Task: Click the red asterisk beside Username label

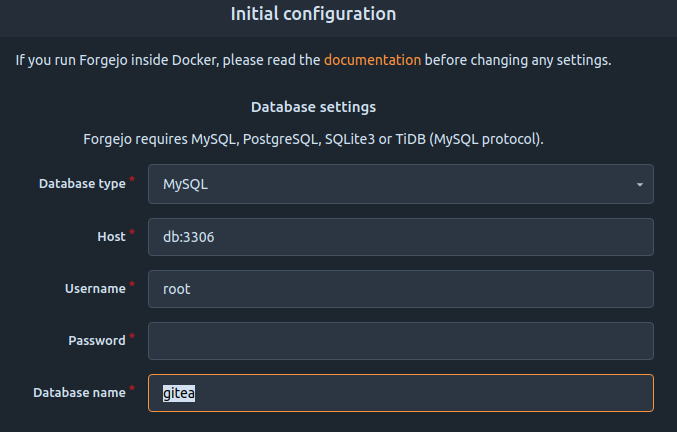Action: click(132, 284)
